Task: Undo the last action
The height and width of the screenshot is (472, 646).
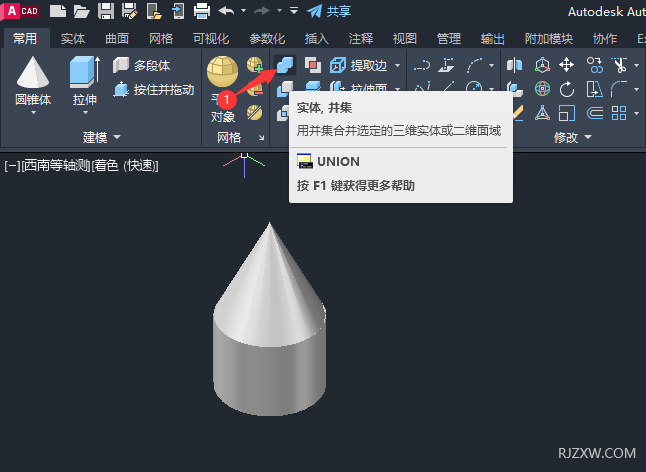Action: tap(226, 11)
